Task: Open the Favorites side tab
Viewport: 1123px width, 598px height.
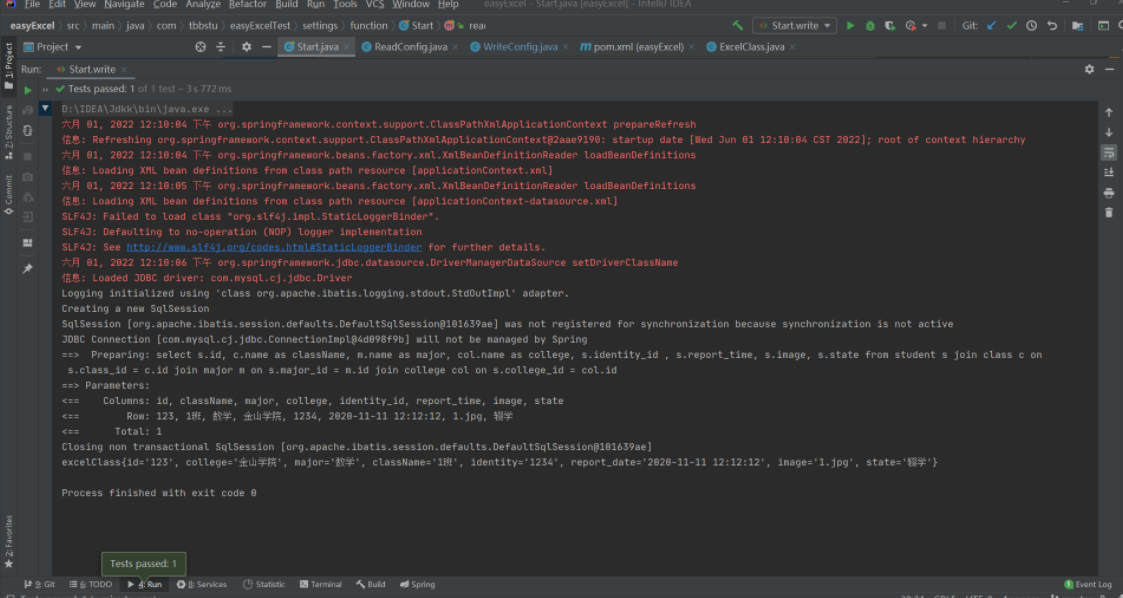Action: tap(9, 542)
